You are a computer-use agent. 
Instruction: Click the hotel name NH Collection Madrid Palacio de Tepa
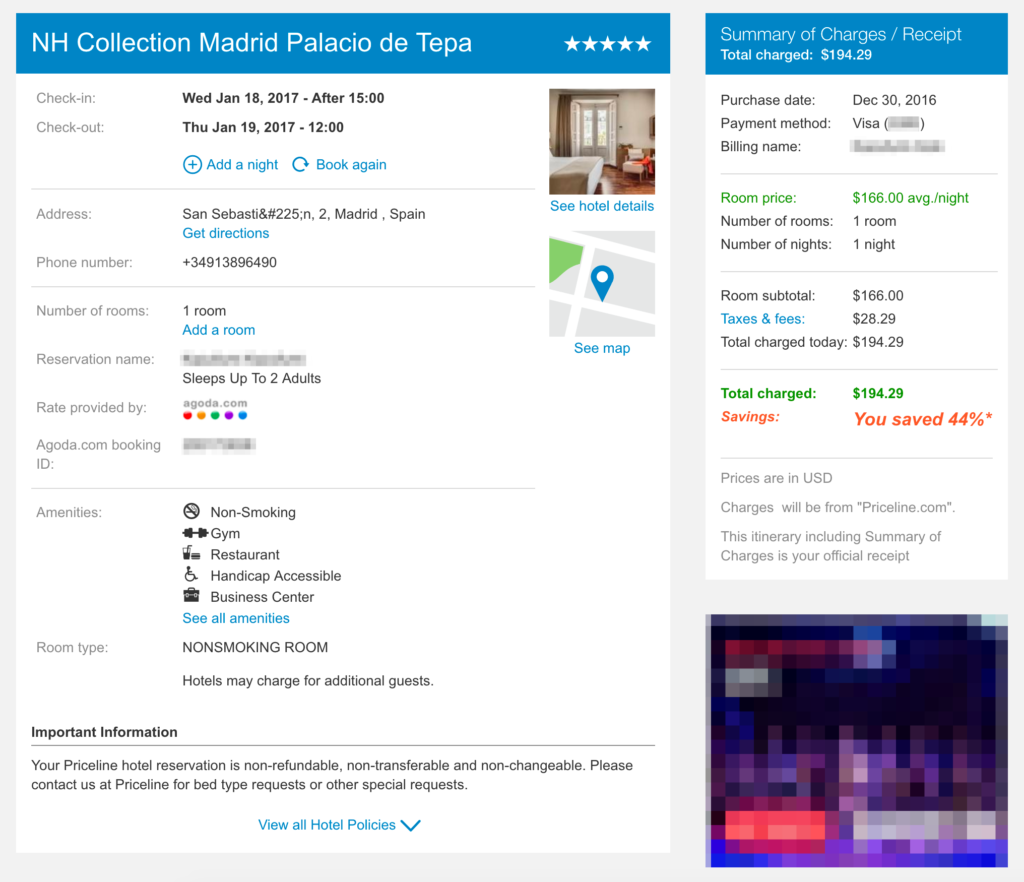(251, 43)
